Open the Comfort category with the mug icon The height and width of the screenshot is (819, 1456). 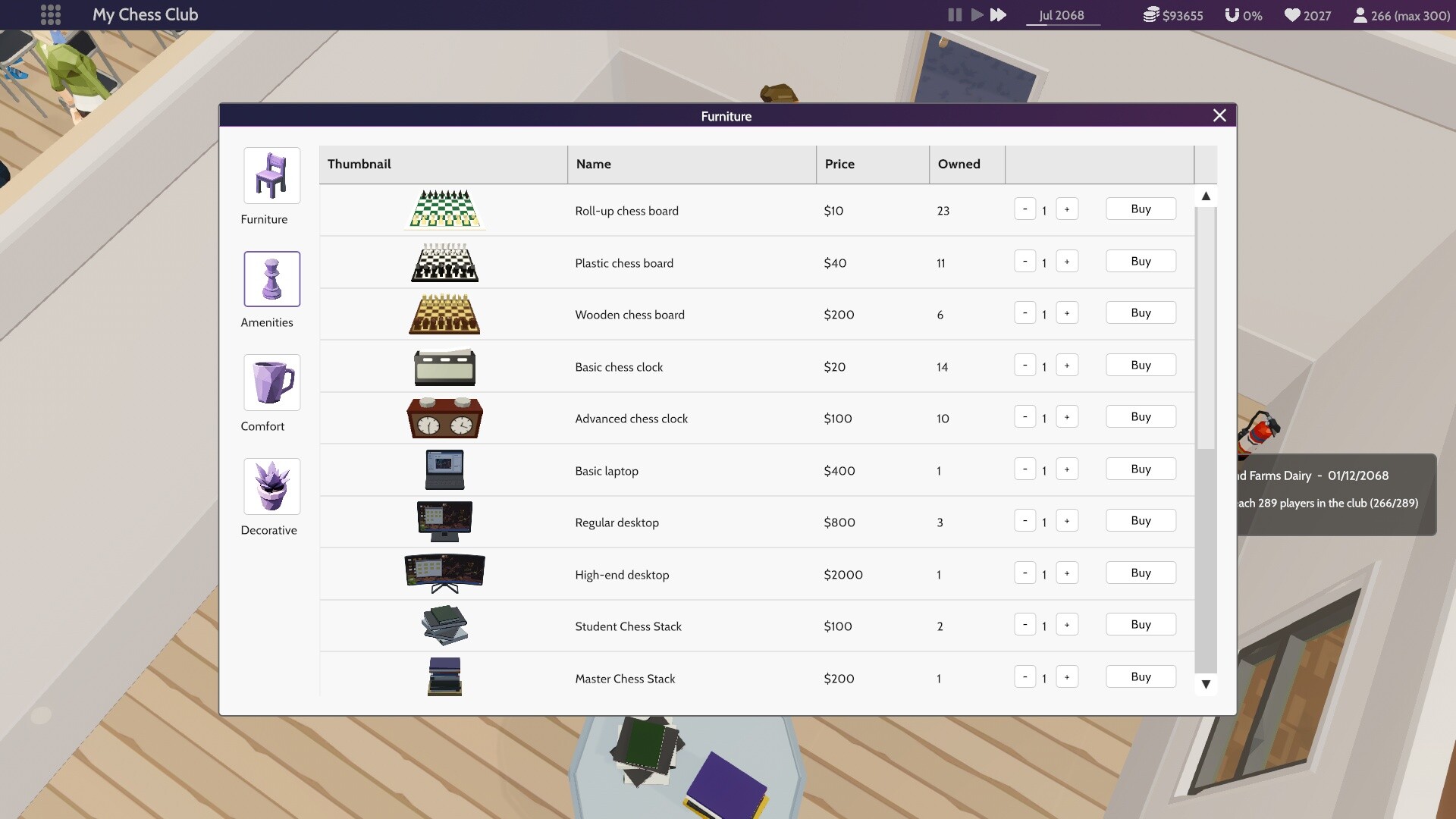click(271, 382)
